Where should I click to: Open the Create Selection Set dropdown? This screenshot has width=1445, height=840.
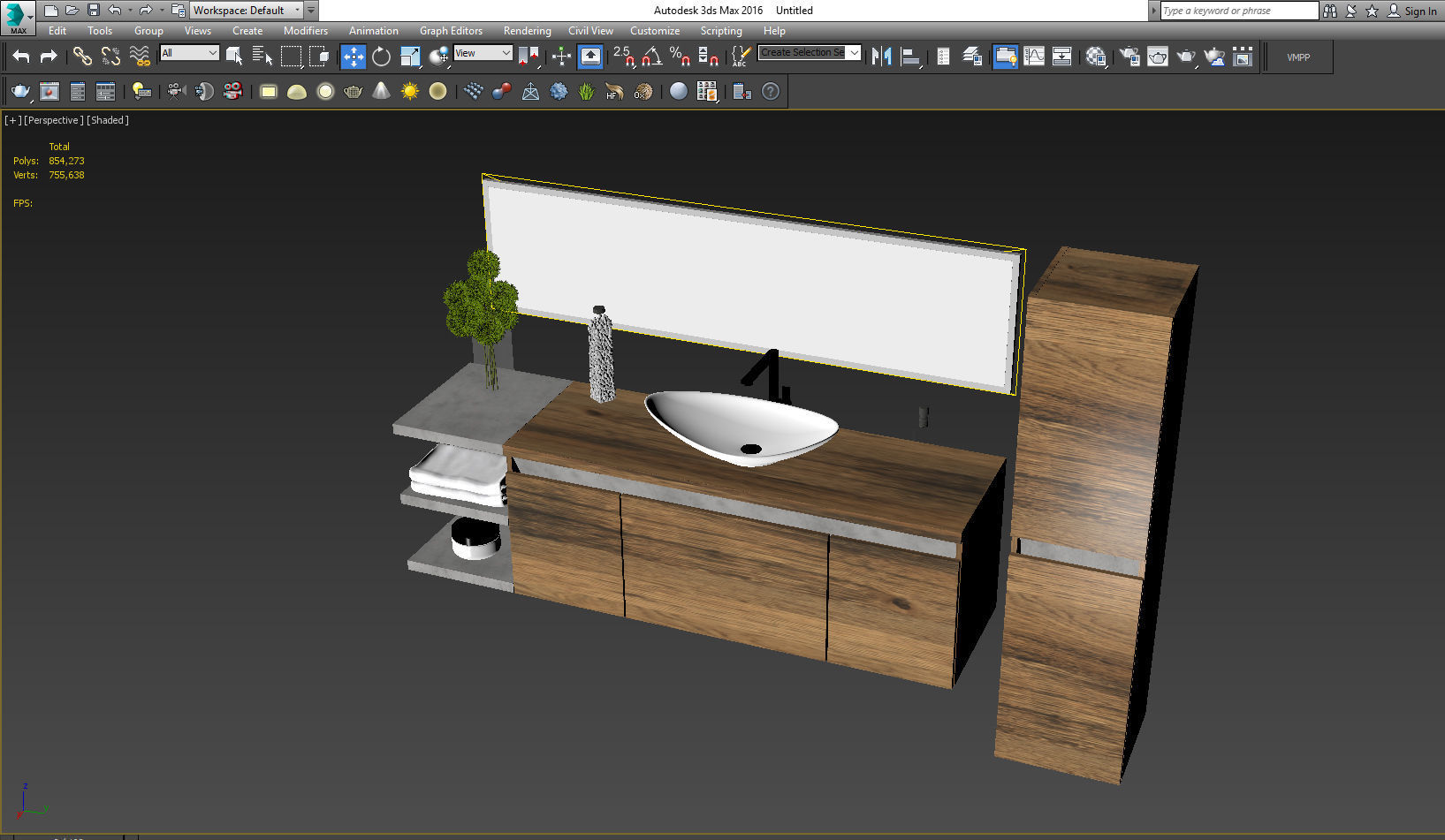(810, 53)
